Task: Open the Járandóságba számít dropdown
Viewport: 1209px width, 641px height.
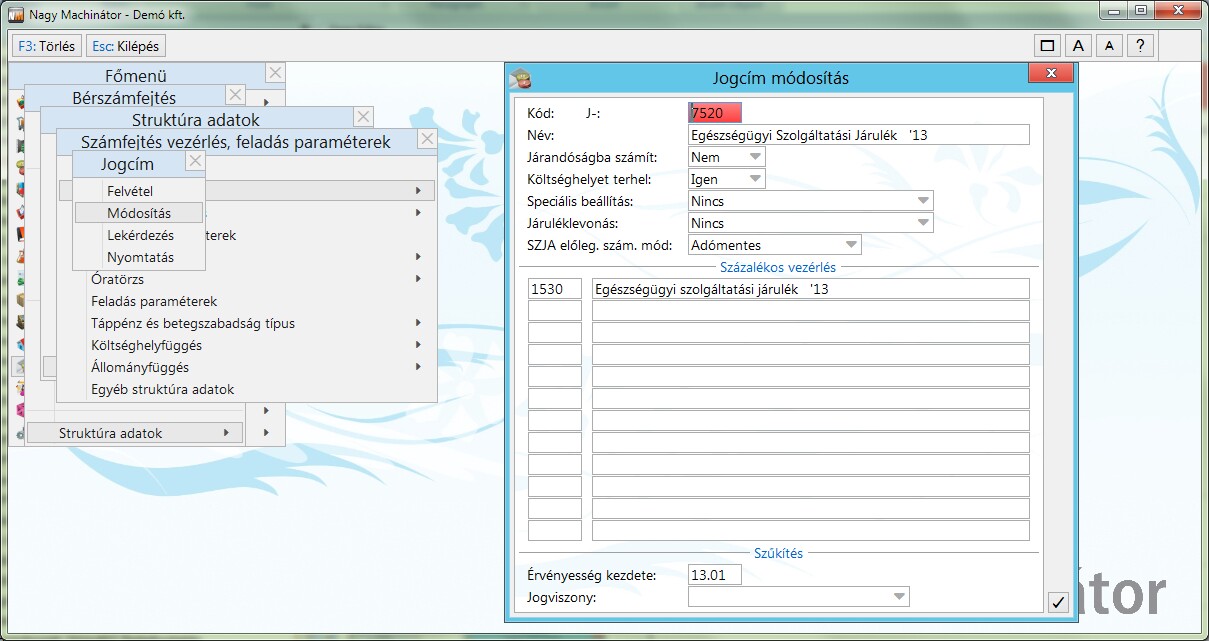Action: pyautogui.click(x=755, y=157)
